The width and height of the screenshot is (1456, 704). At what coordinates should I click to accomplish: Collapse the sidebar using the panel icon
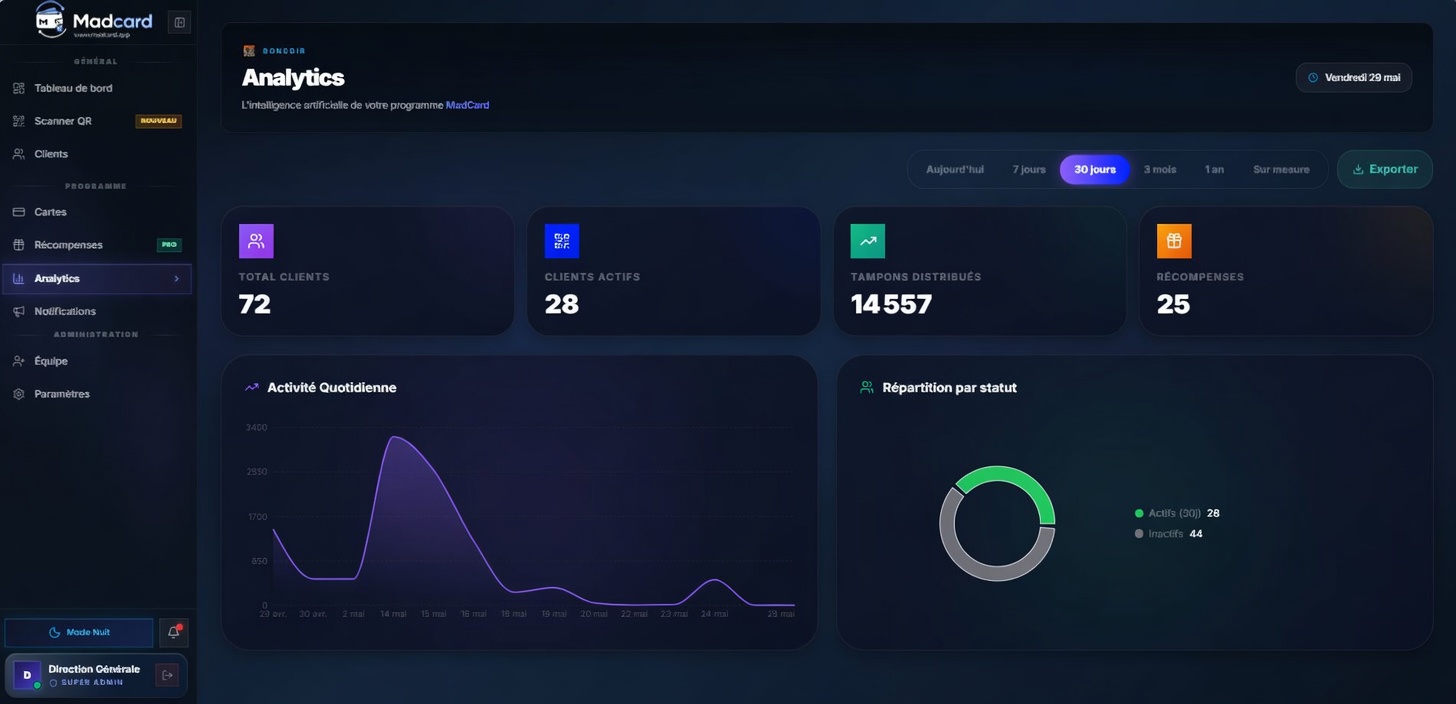pyautogui.click(x=179, y=22)
